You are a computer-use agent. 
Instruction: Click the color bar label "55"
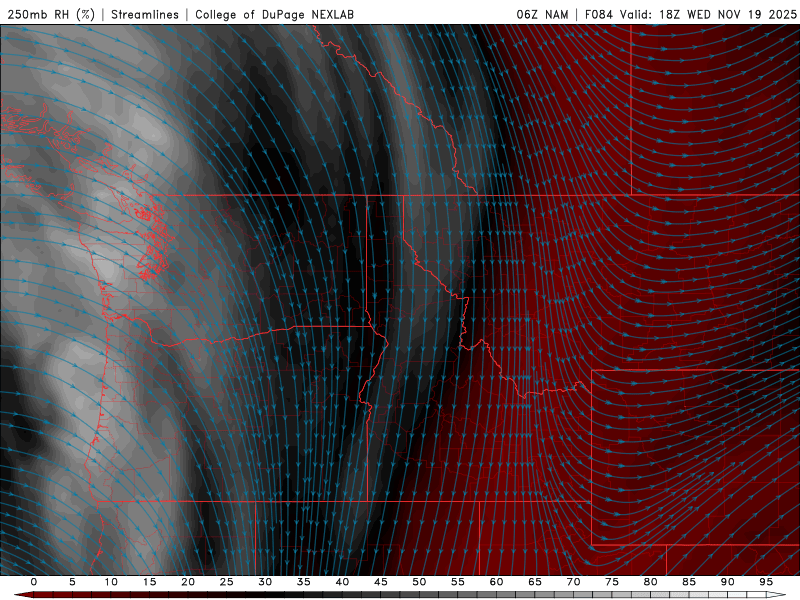click(x=458, y=582)
